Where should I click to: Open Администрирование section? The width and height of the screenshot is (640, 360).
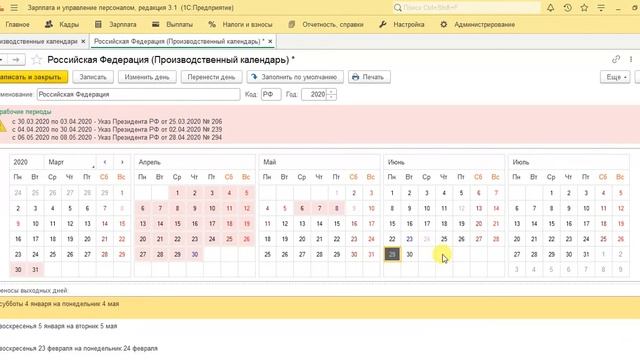coord(478,24)
